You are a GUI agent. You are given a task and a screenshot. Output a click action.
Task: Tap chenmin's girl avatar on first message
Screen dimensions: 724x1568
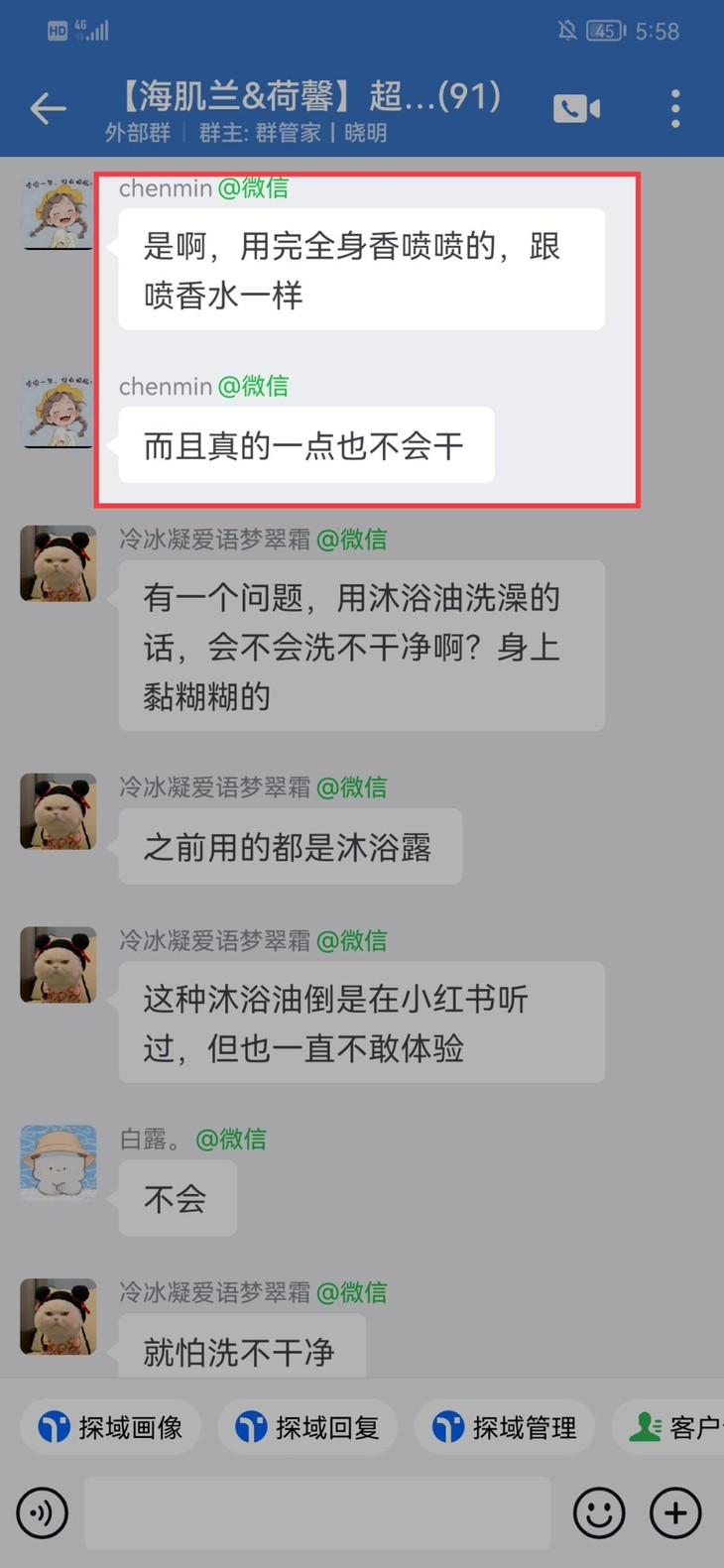[x=59, y=211]
